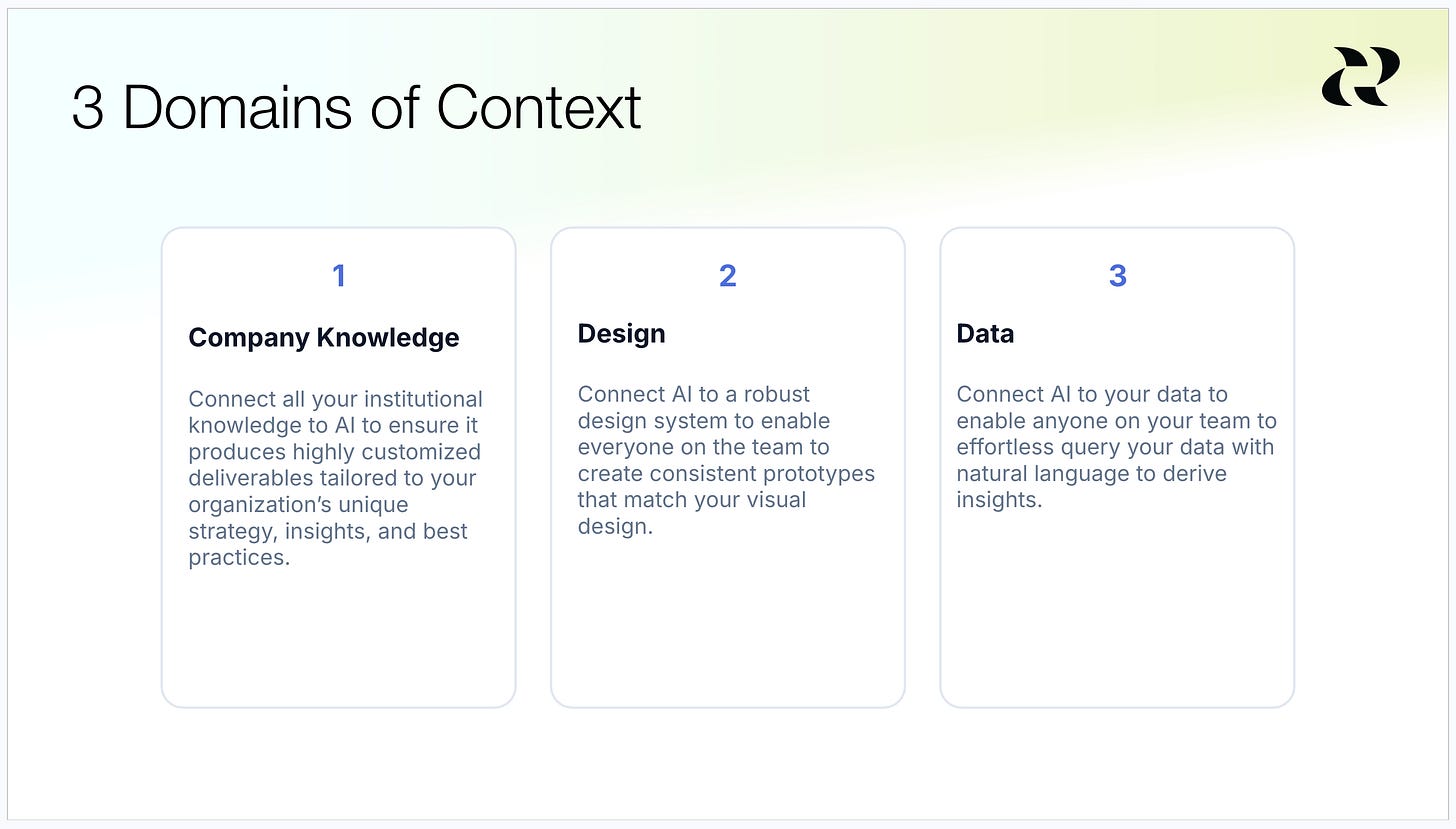Image resolution: width=1456 pixels, height=829 pixels.
Task: Click the number 2 on the Design card
Action: coord(728,276)
